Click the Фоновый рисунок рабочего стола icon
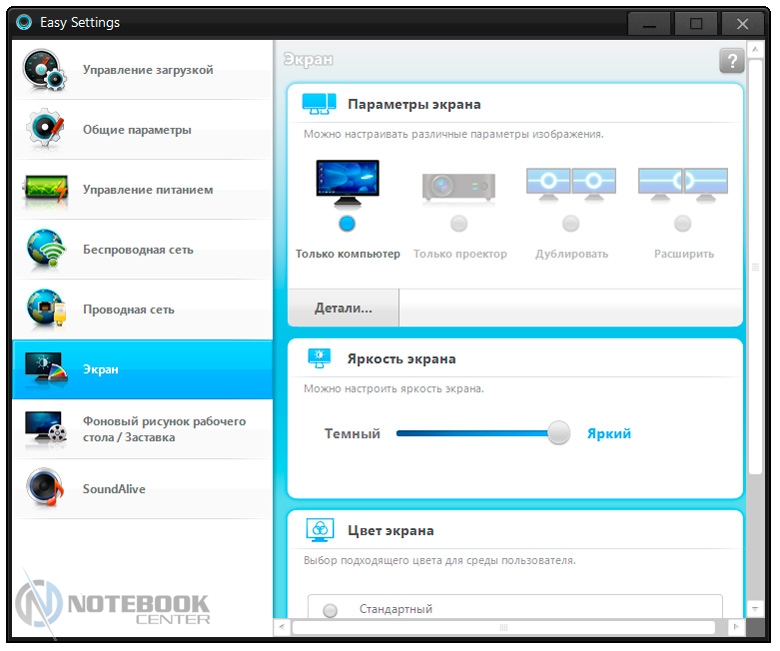780x651 pixels. pyautogui.click(x=46, y=429)
